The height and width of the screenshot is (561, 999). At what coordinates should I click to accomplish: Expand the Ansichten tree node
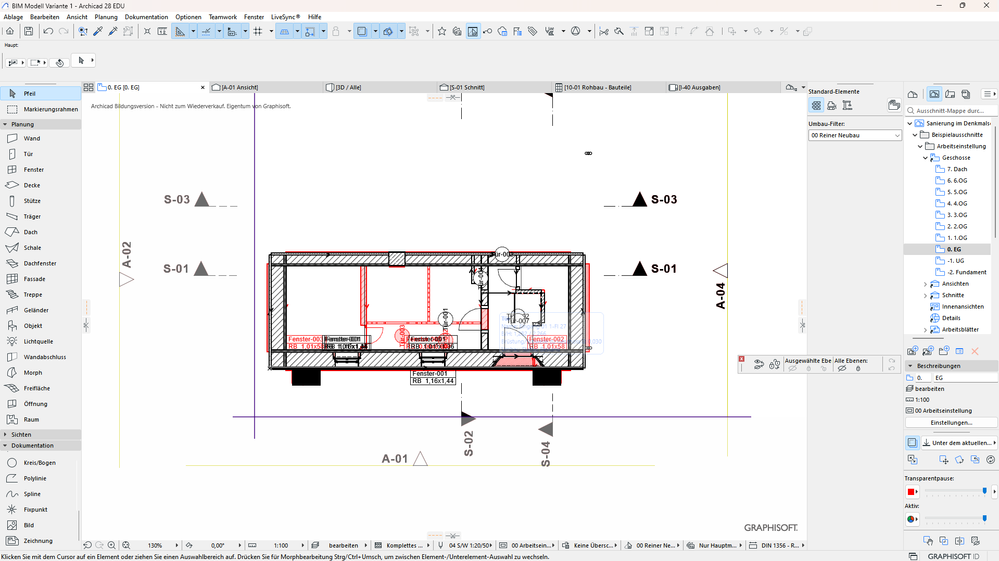pyautogui.click(x=925, y=284)
